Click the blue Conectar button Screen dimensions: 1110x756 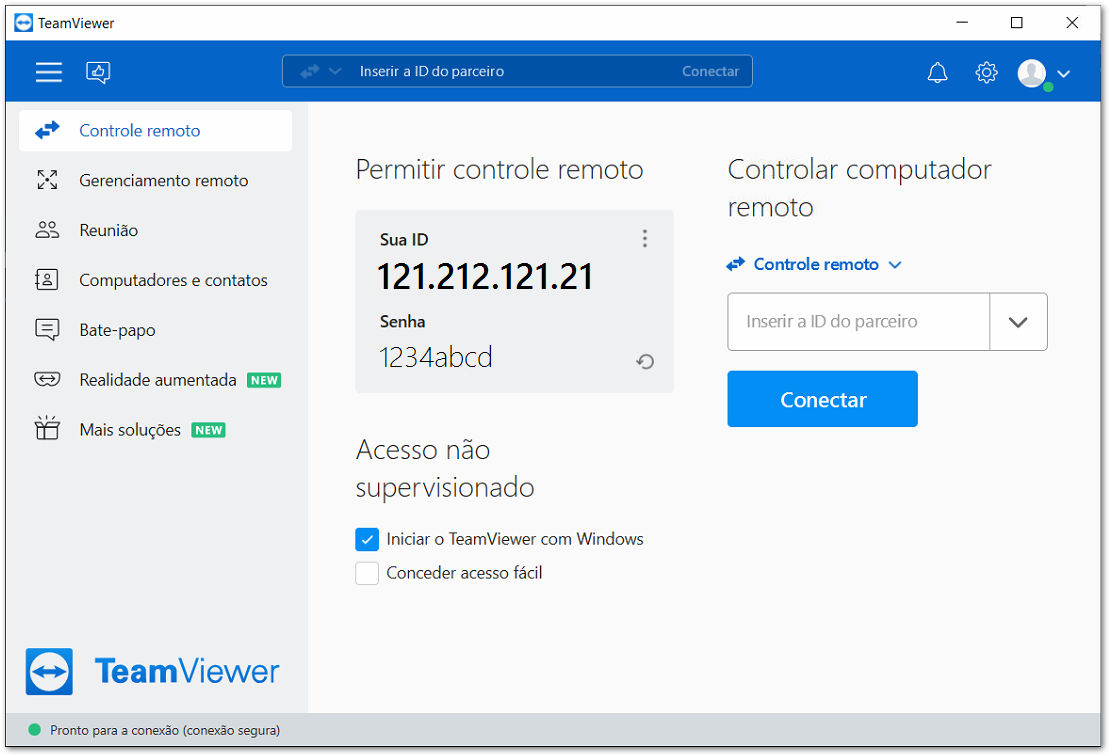(823, 399)
